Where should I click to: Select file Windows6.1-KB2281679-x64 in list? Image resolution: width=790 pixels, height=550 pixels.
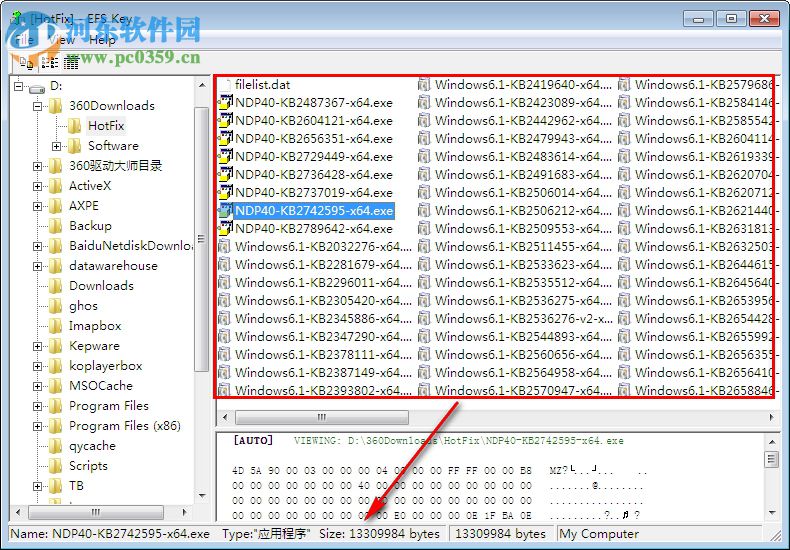(323, 264)
